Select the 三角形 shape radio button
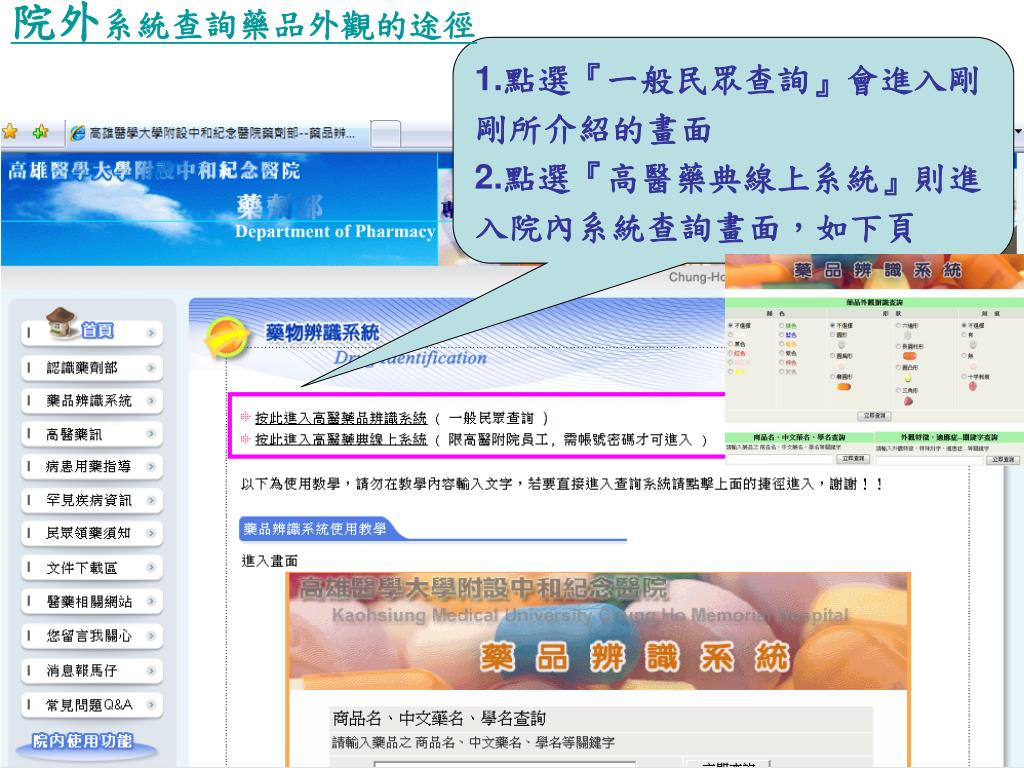Screen dimensions: 1024x768 click(898, 390)
